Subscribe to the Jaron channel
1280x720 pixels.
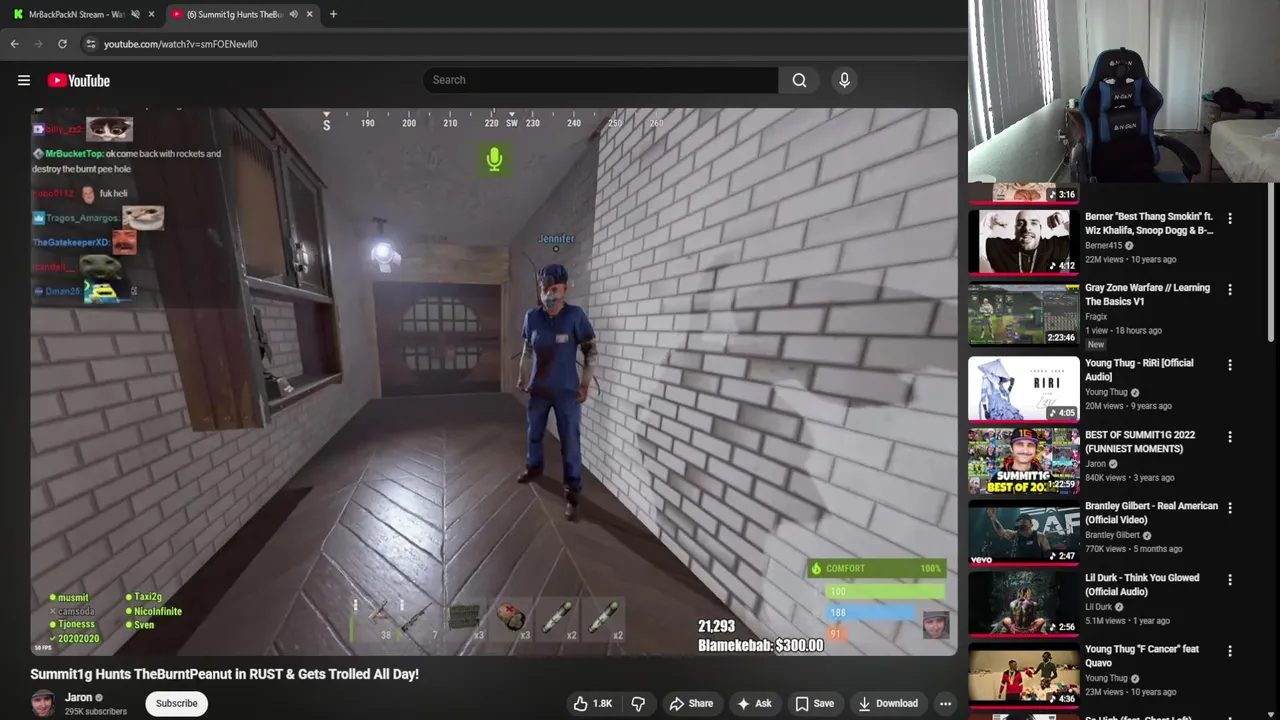[x=176, y=703]
